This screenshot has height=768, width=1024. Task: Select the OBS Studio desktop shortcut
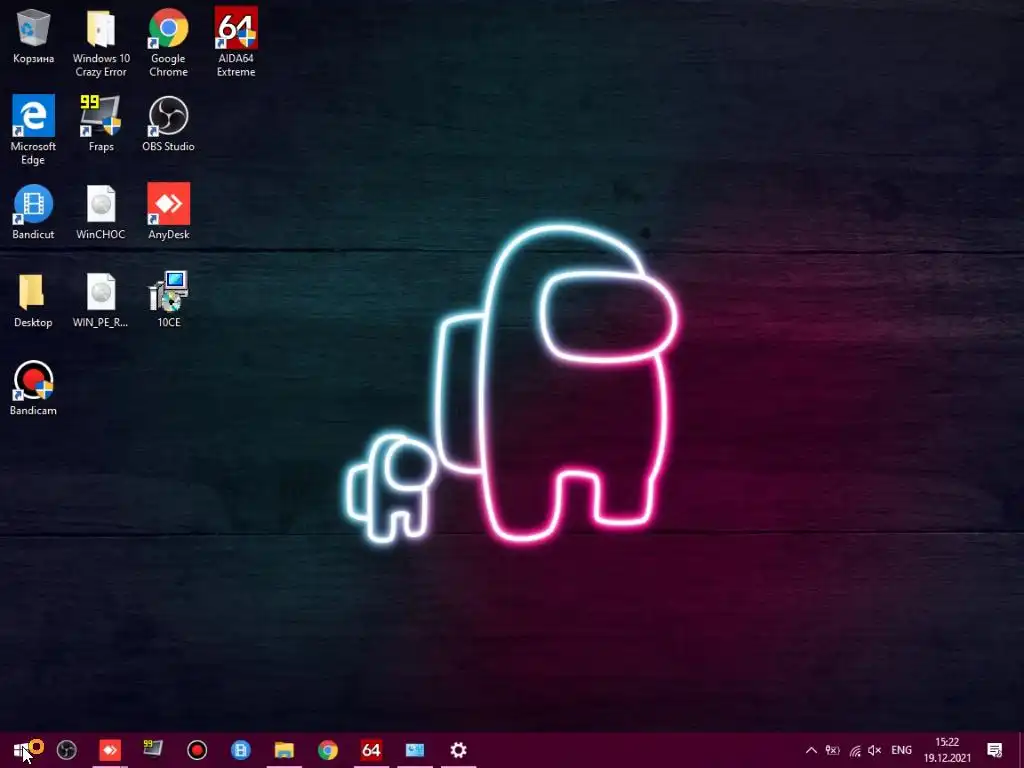pos(168,124)
